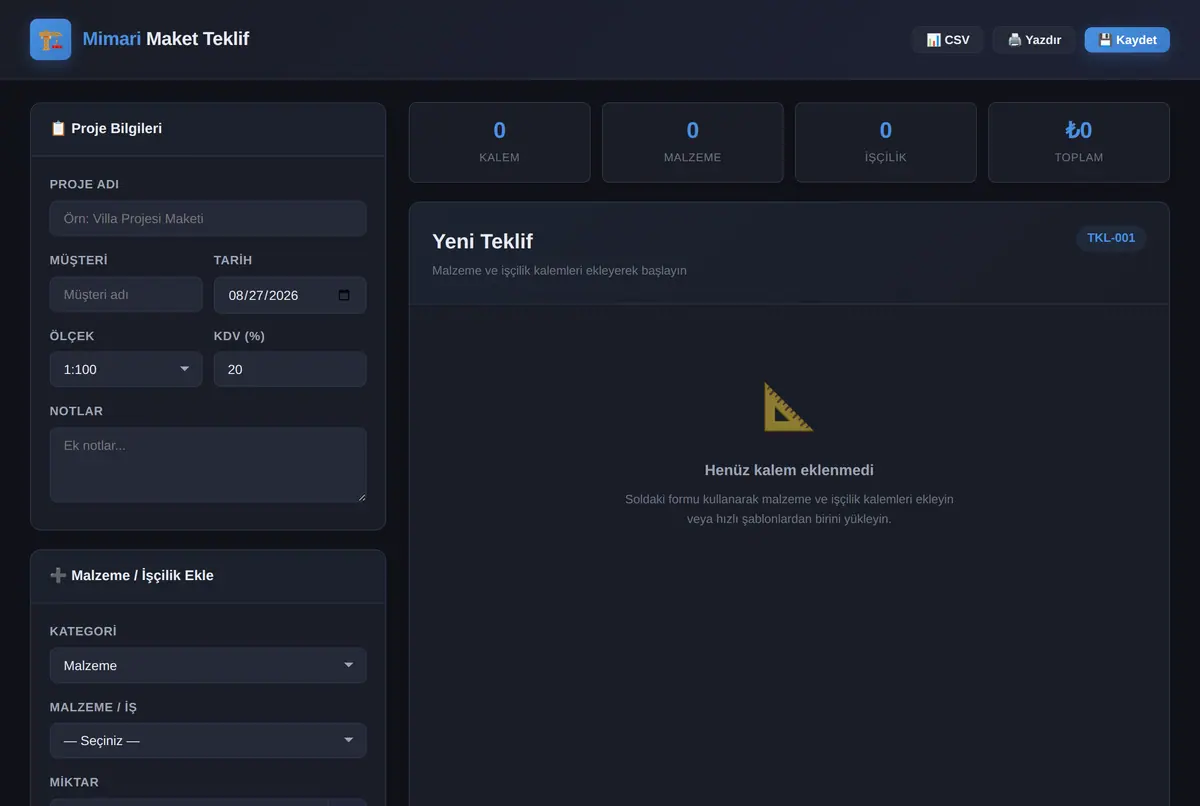Click the clipboard icon beside Proje Bilgileri
This screenshot has width=1200, height=806.
[58, 129]
